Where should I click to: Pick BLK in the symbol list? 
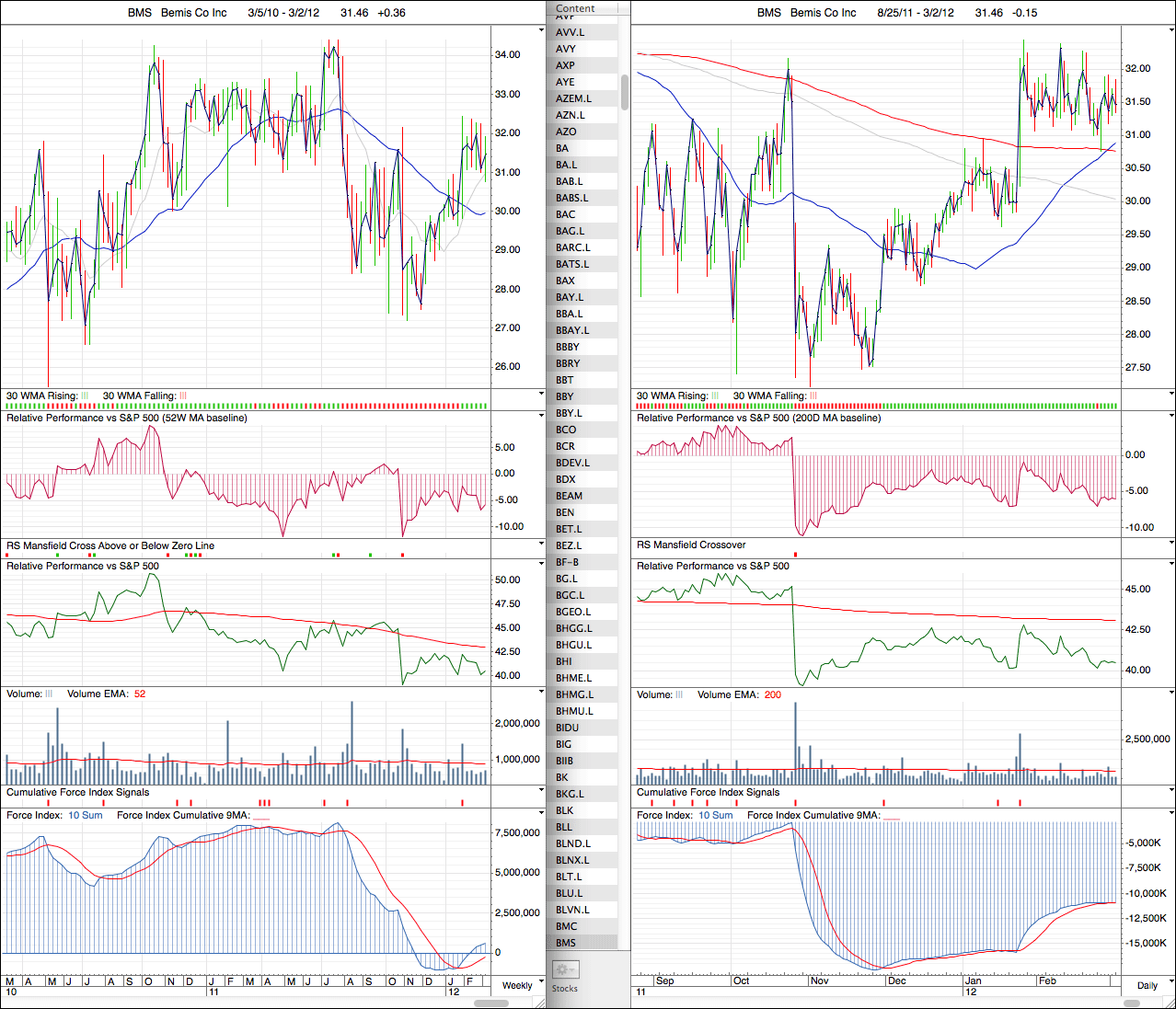click(565, 810)
